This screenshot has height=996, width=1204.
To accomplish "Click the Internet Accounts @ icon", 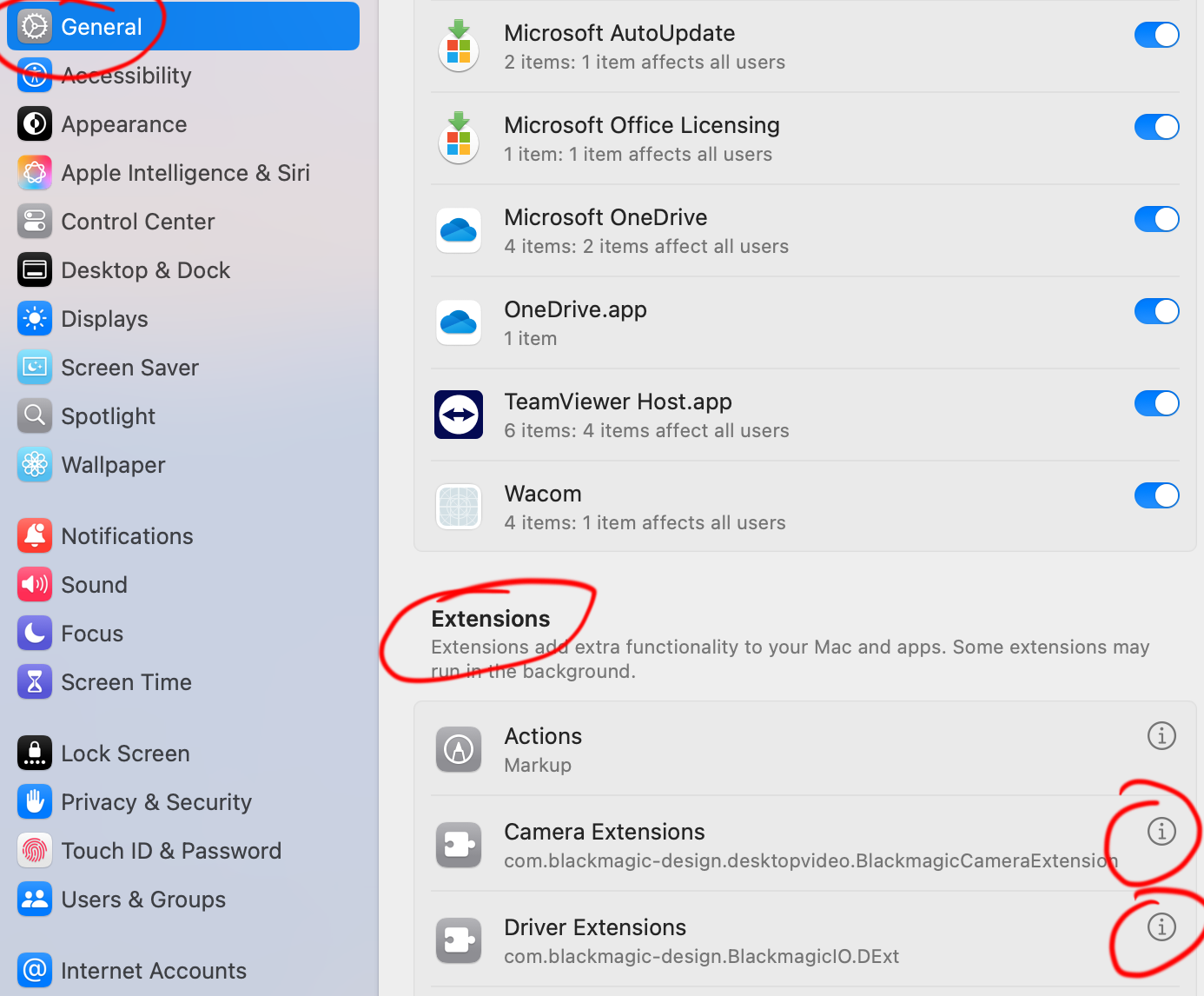I will [35, 971].
